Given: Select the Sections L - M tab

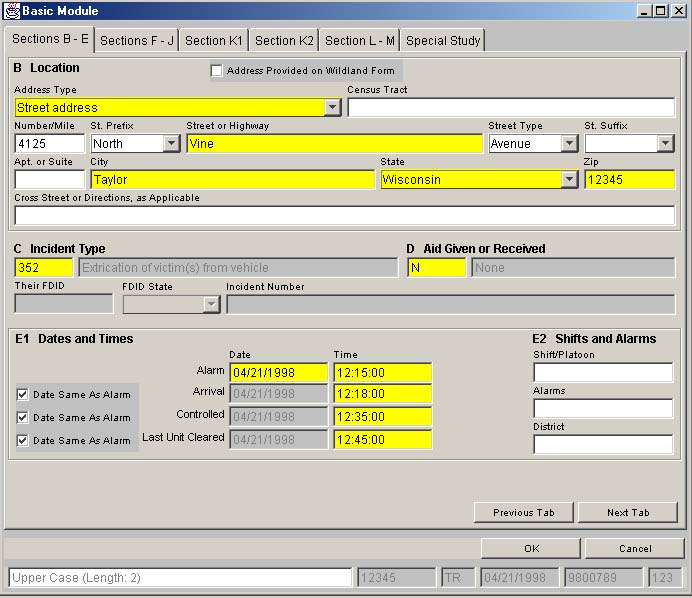Looking at the screenshot, I should pyautogui.click(x=360, y=41).
